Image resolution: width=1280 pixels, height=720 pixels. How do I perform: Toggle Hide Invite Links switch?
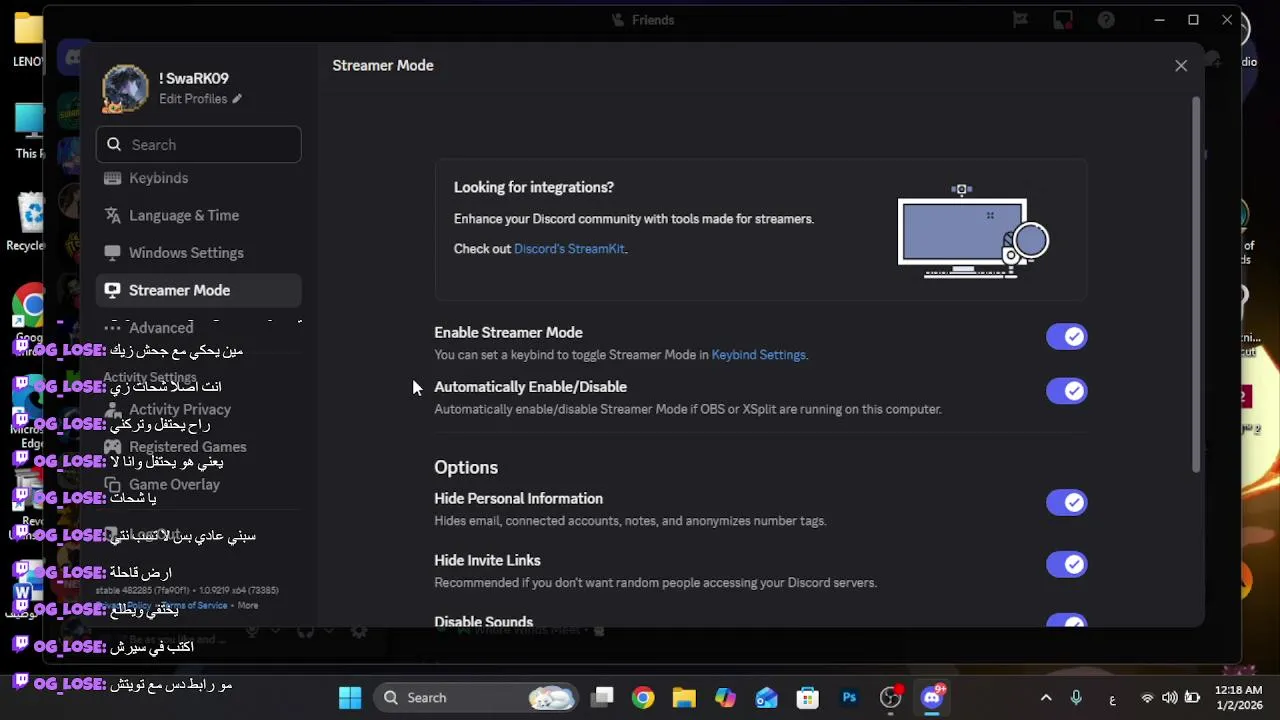tap(1066, 565)
